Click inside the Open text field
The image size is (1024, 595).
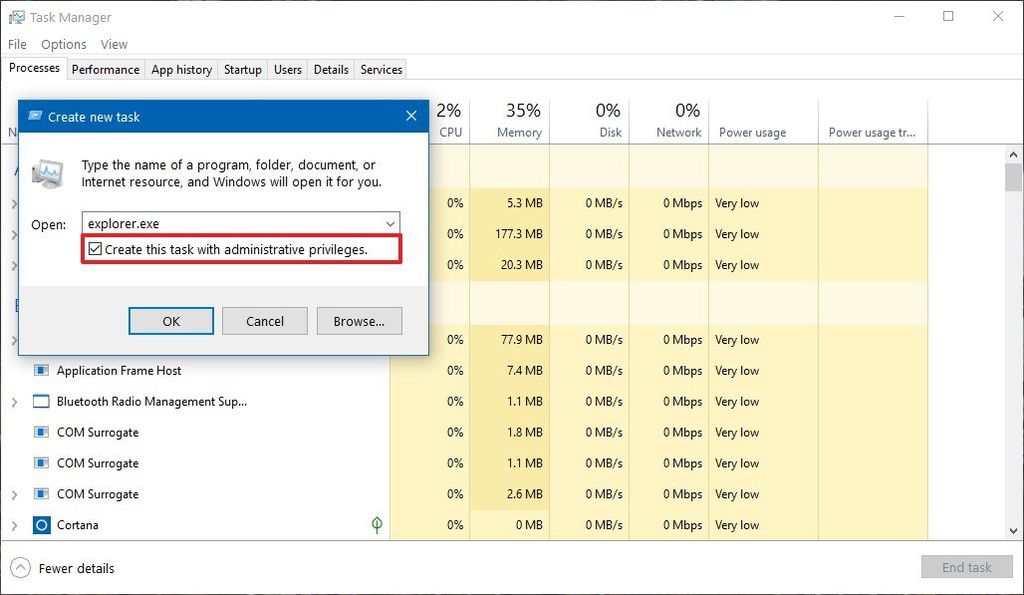point(230,223)
